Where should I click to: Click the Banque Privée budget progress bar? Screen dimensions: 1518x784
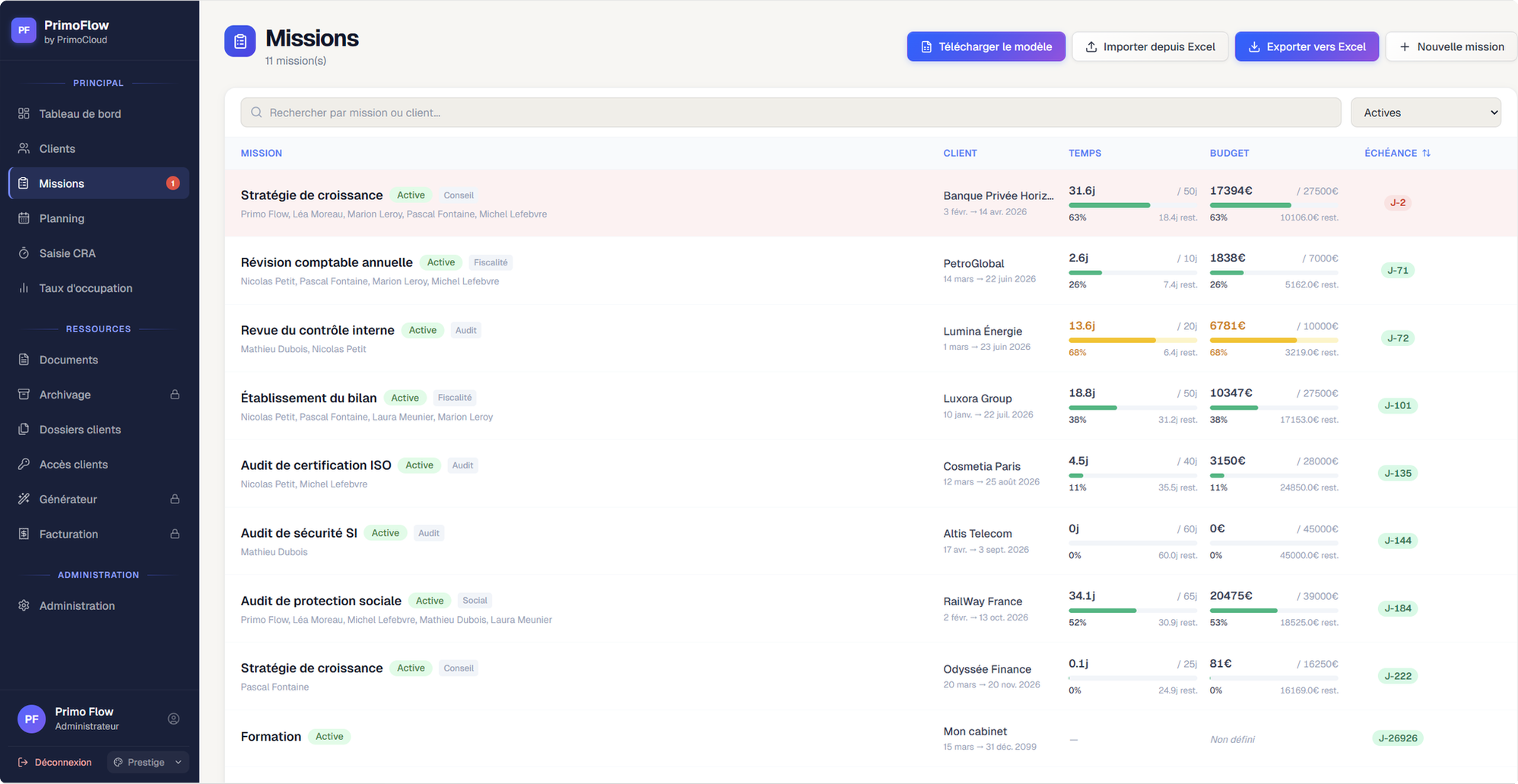pos(1274,205)
